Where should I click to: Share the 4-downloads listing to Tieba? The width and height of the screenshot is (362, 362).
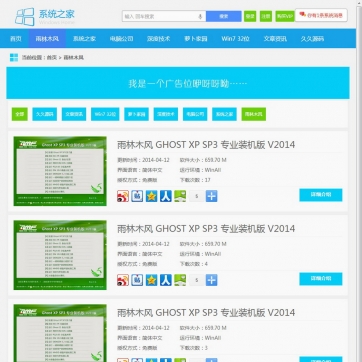(137, 280)
